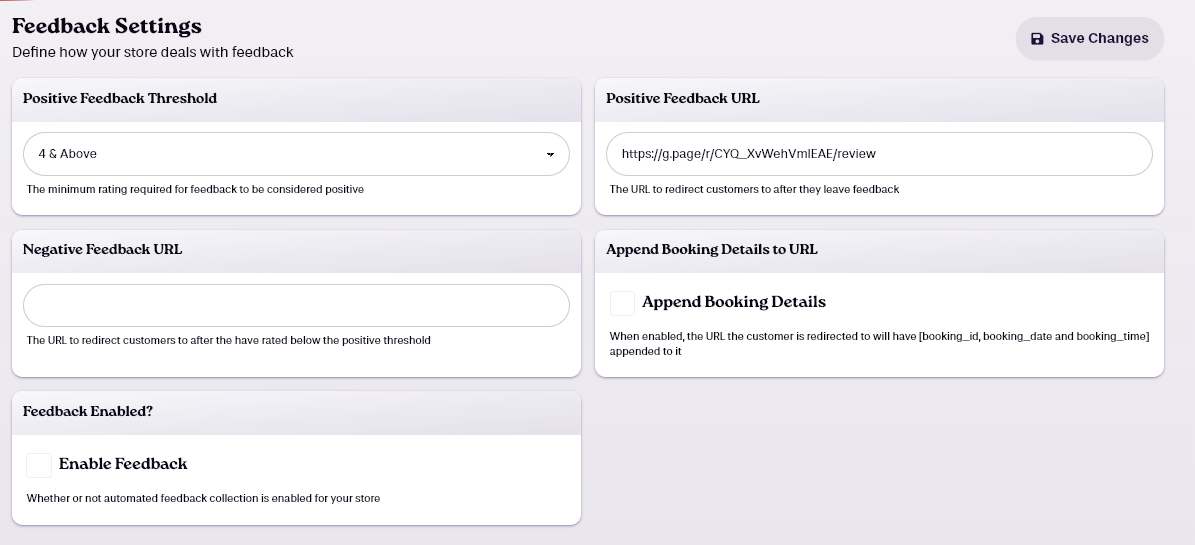Click the Save Changes button
Screen dimensions: 1195x545
coord(1089,38)
